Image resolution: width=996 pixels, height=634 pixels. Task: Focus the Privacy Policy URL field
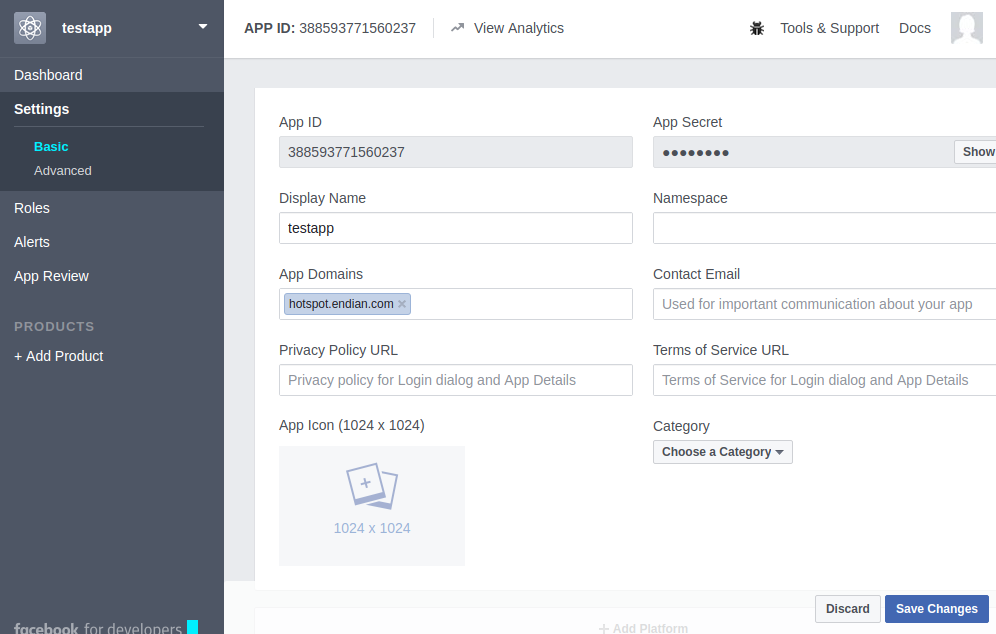[x=455, y=380]
